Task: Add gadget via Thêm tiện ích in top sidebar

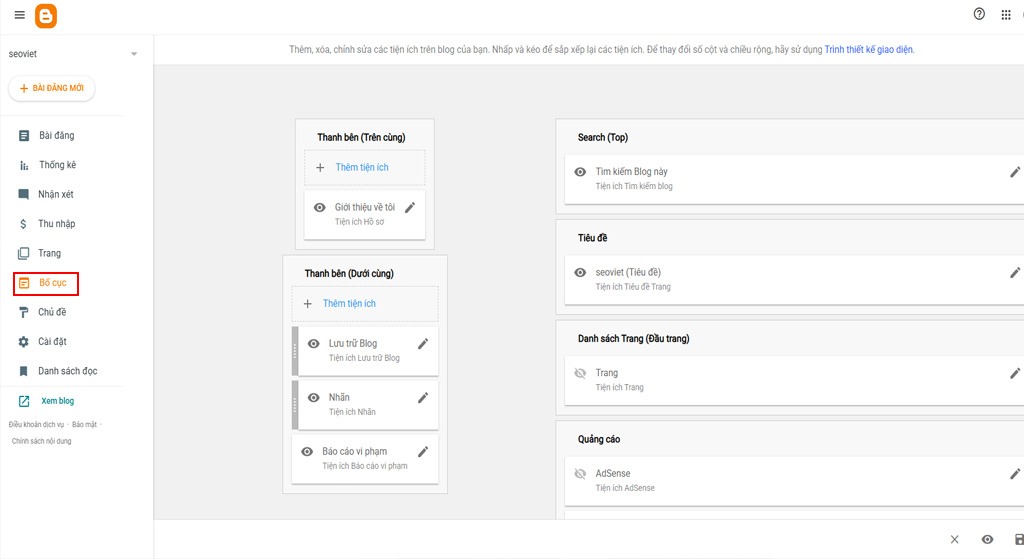Action: coord(364,168)
